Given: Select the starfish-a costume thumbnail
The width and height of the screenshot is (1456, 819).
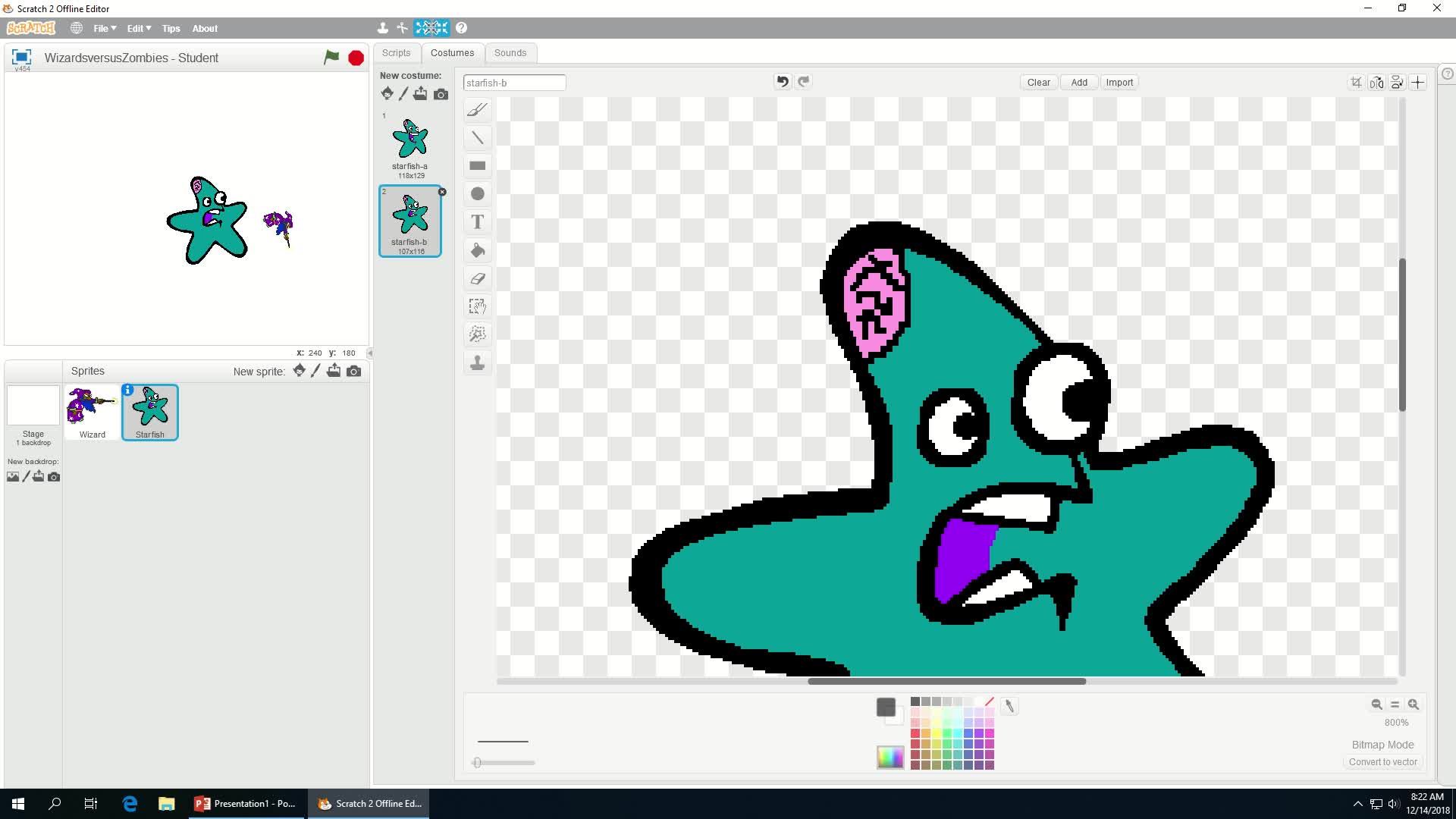Looking at the screenshot, I should coord(410,146).
